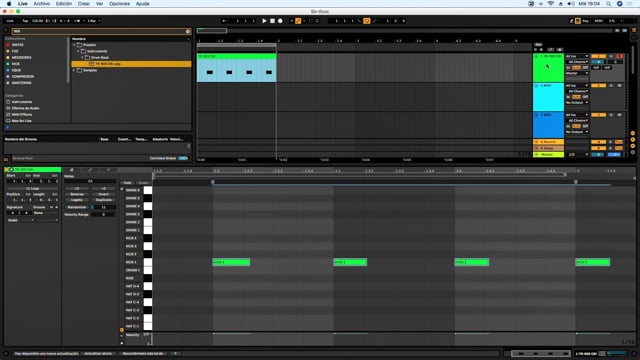Toggle the orange Automation Arm button
This screenshot has width=640, height=360.
298,21
